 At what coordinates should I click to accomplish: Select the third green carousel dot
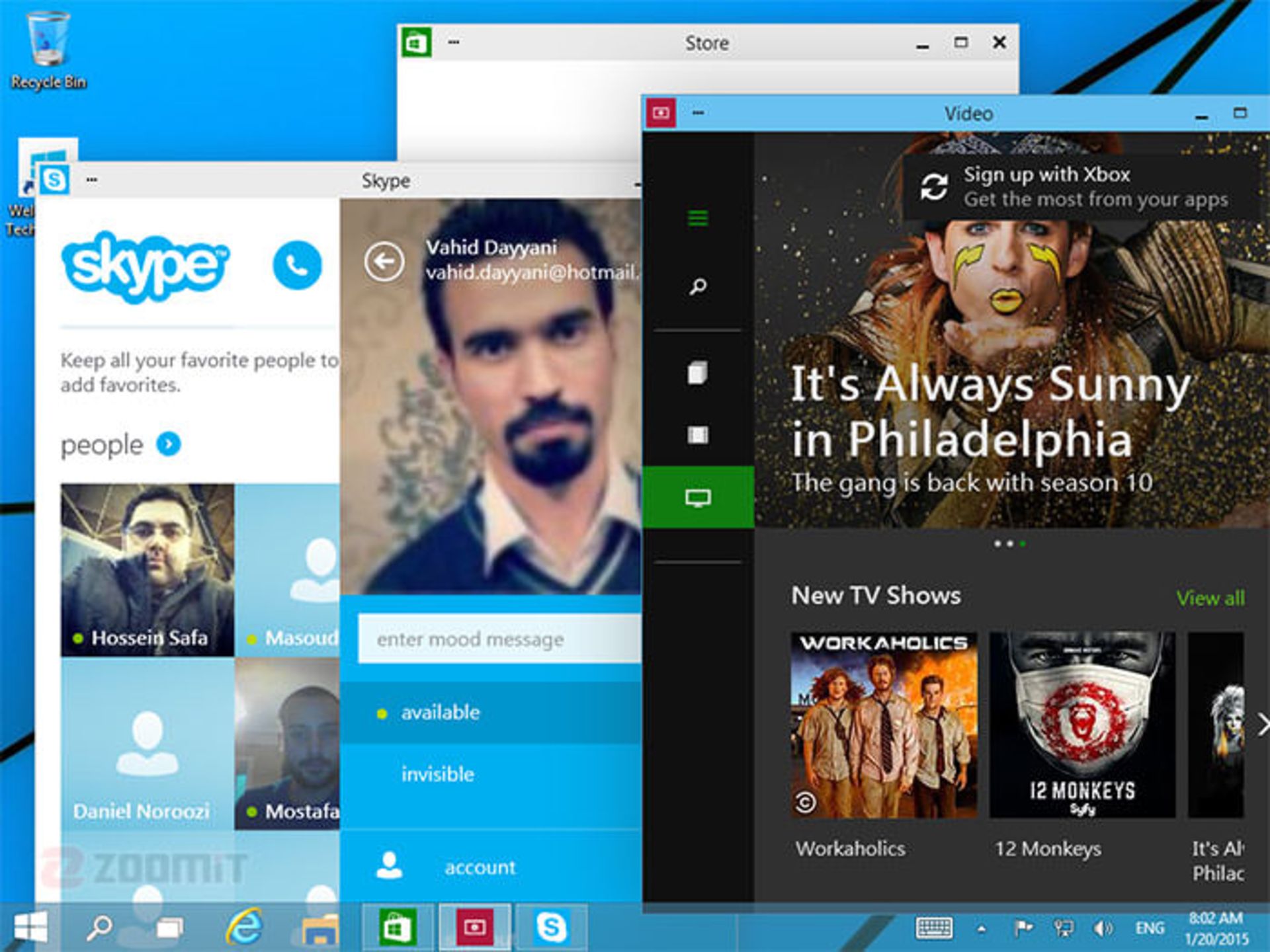coord(1023,543)
